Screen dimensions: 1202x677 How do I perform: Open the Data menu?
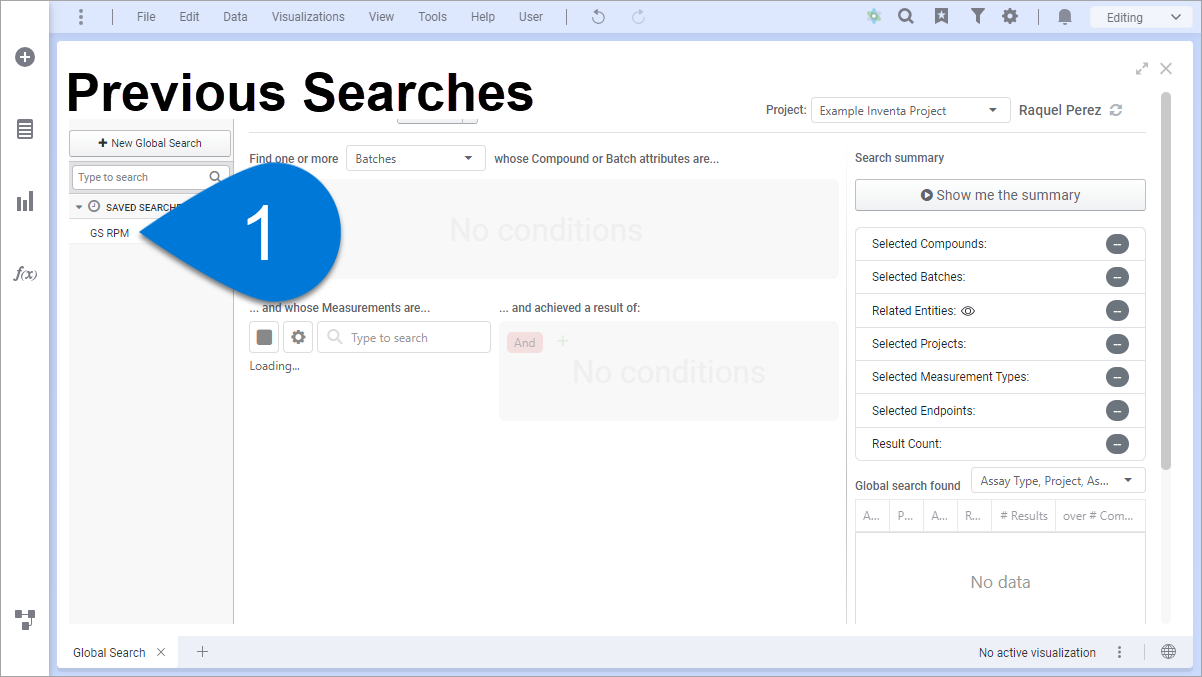pos(235,17)
